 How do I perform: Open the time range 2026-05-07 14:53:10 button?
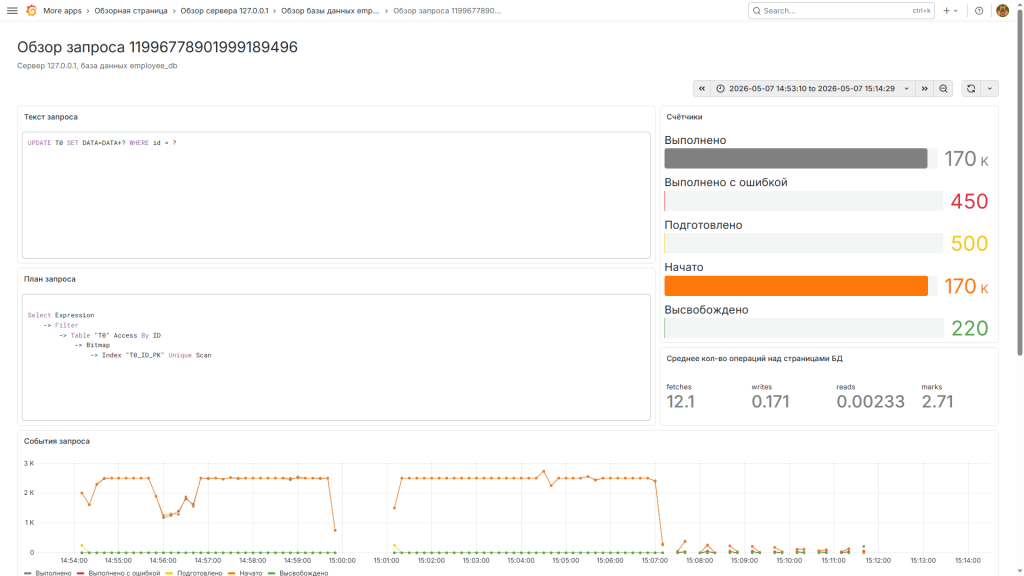(x=813, y=89)
